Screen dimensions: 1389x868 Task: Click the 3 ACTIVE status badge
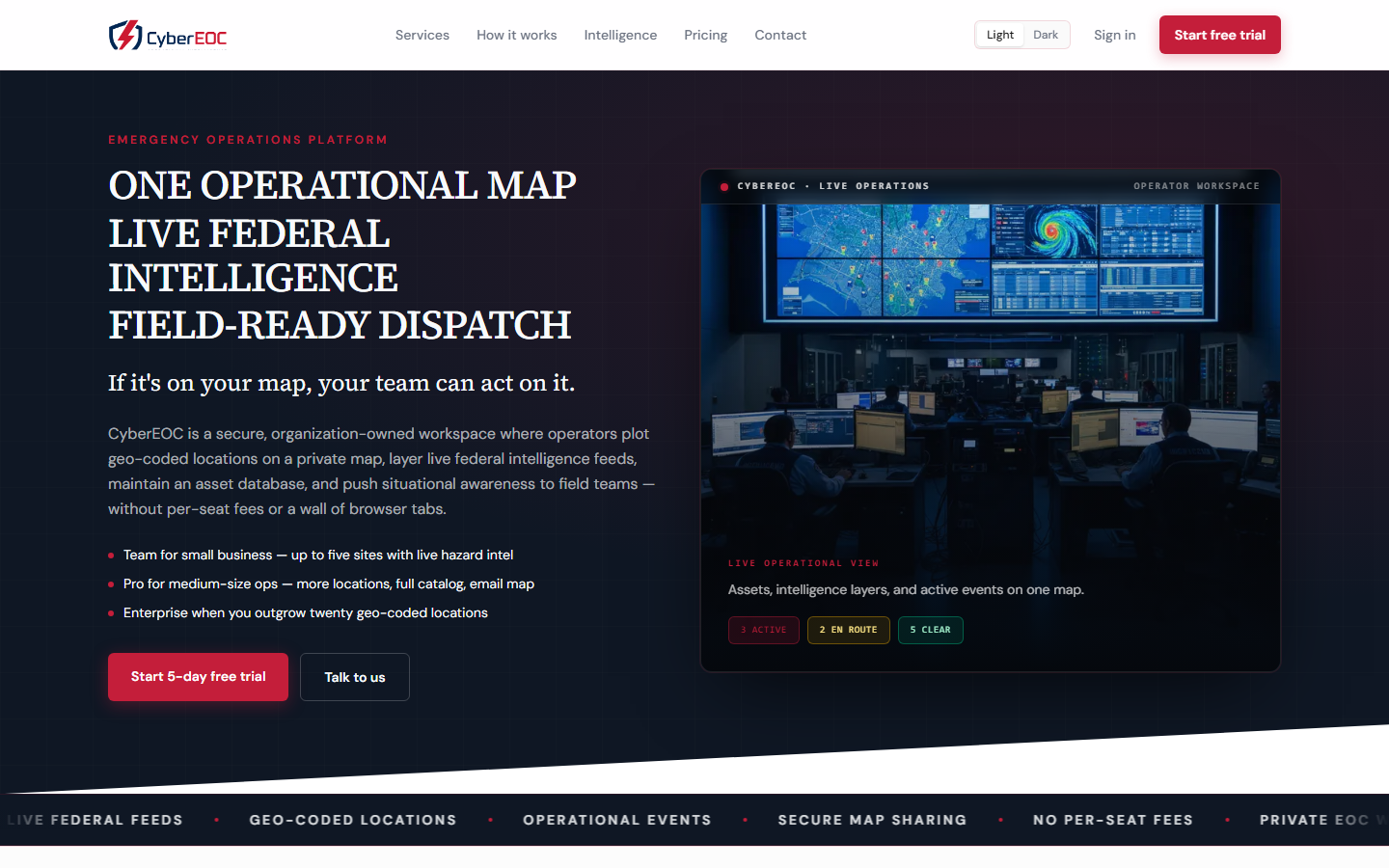pyautogui.click(x=764, y=630)
